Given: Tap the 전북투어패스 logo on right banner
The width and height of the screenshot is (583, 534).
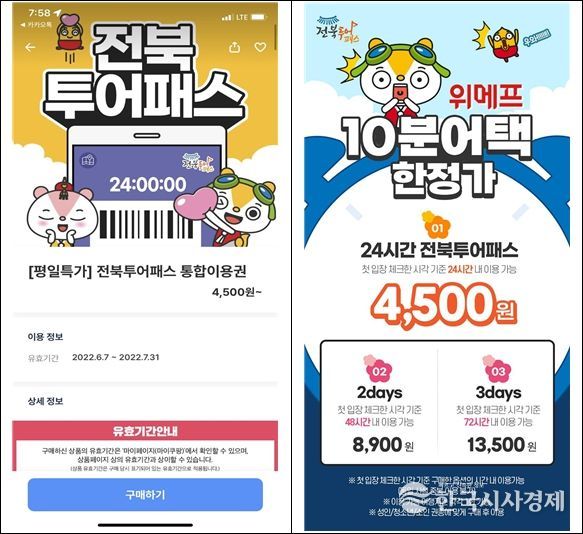Looking at the screenshot, I should coord(337,29).
